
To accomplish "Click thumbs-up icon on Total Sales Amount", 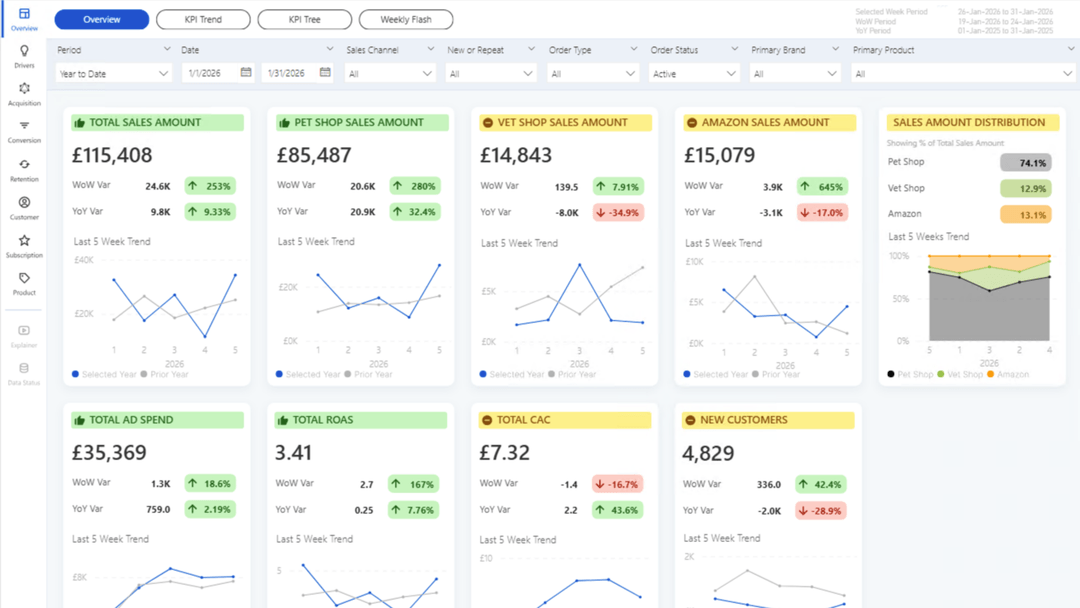I will tap(80, 123).
